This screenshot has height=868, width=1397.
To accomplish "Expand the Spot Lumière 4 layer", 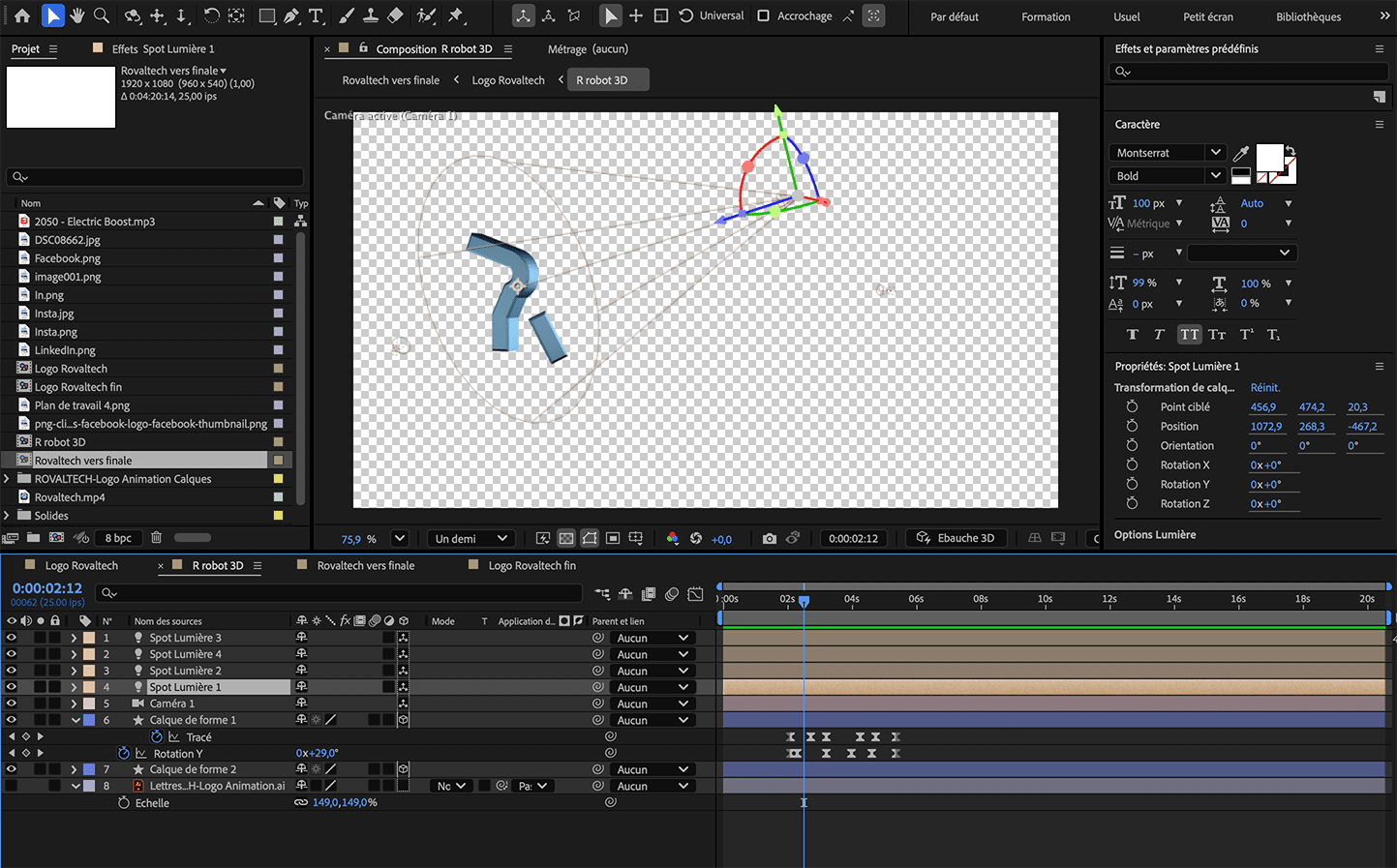I will pos(74,654).
